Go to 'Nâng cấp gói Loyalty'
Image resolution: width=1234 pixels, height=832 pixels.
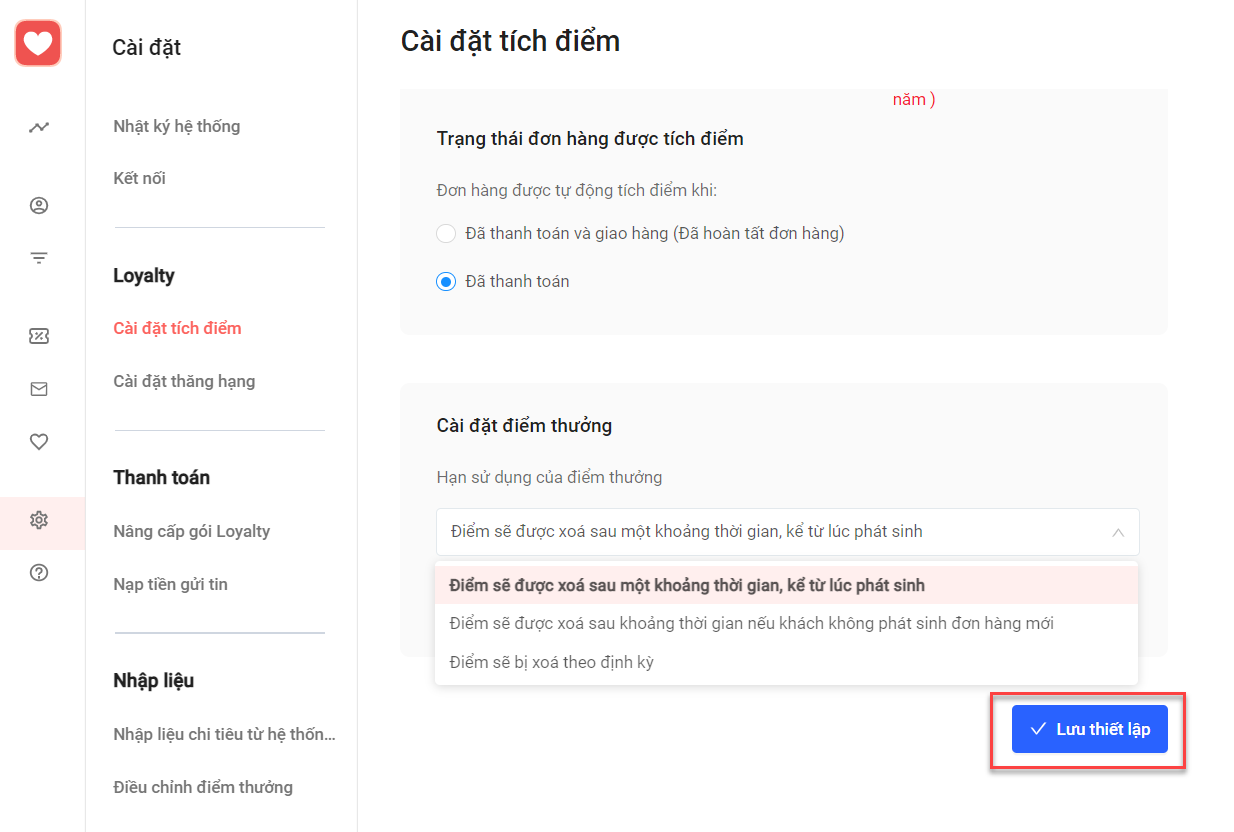point(192,531)
